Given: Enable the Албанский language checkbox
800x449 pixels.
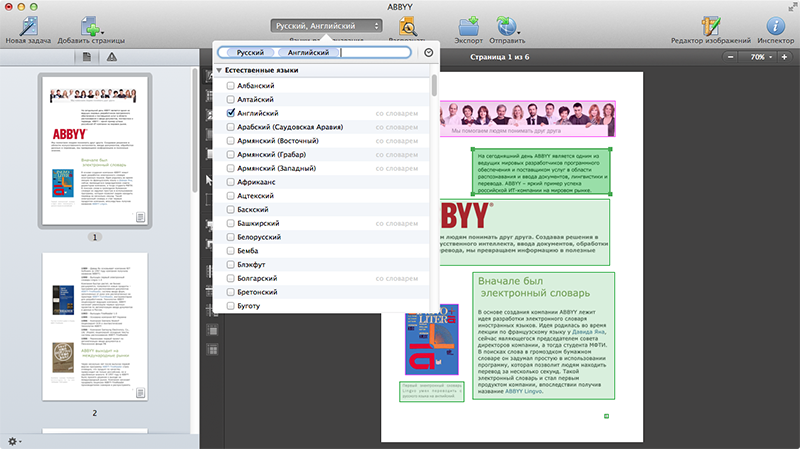Looking at the screenshot, I should pyautogui.click(x=231, y=88).
